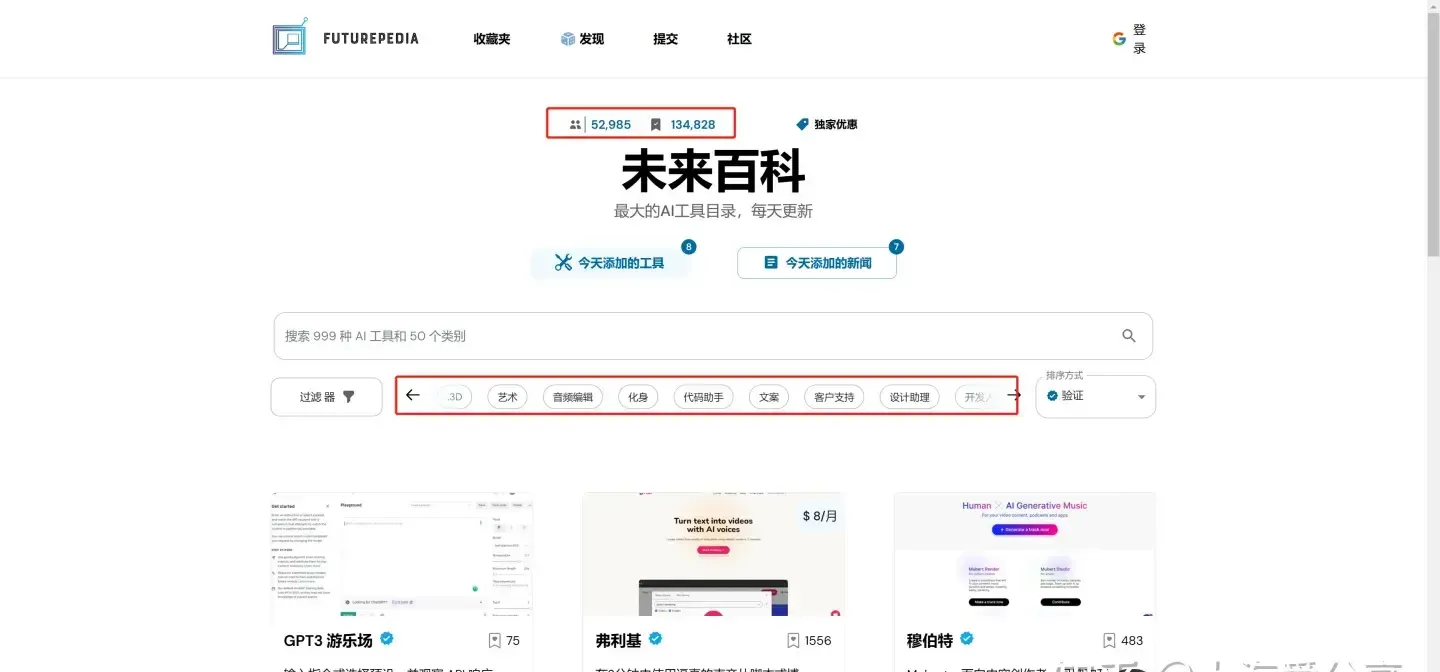
Task: Click the Futurepedia logo icon
Action: click(290, 37)
